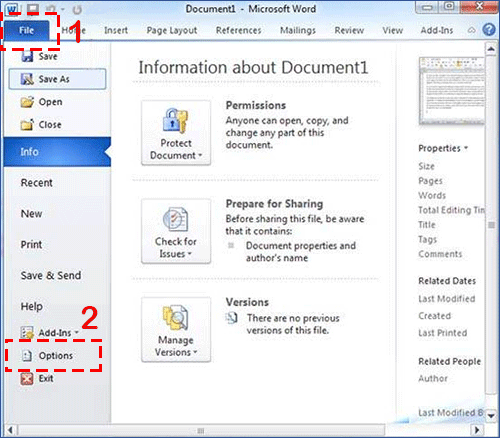Switch to the Mailings tab

coord(298,30)
